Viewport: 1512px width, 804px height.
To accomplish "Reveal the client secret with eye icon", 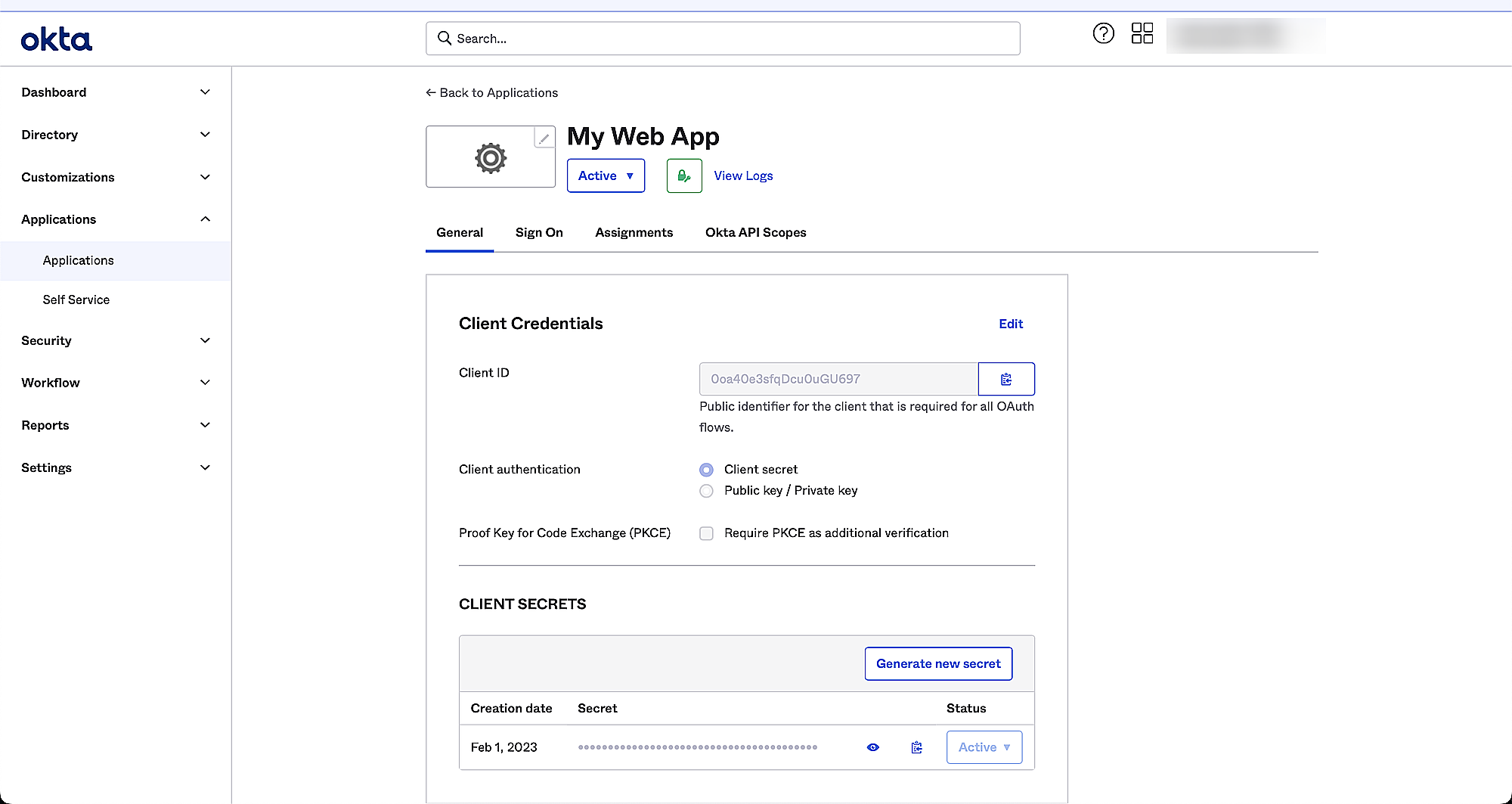I will tap(873, 747).
